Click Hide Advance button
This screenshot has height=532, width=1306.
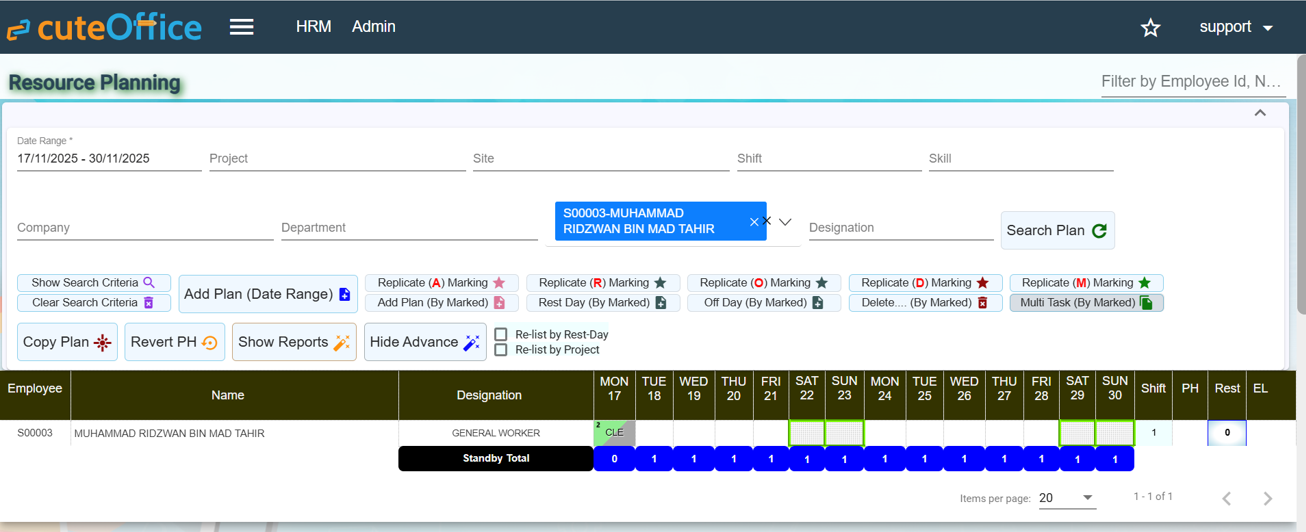425,342
